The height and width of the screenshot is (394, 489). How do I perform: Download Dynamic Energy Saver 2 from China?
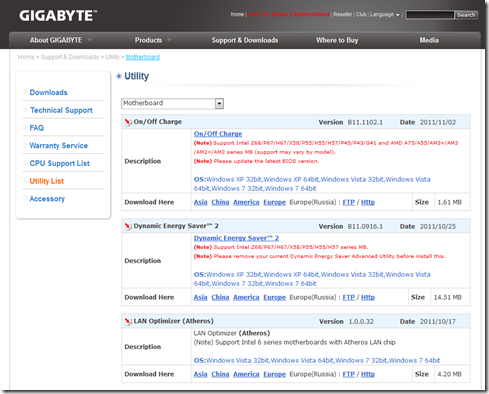[x=220, y=297]
